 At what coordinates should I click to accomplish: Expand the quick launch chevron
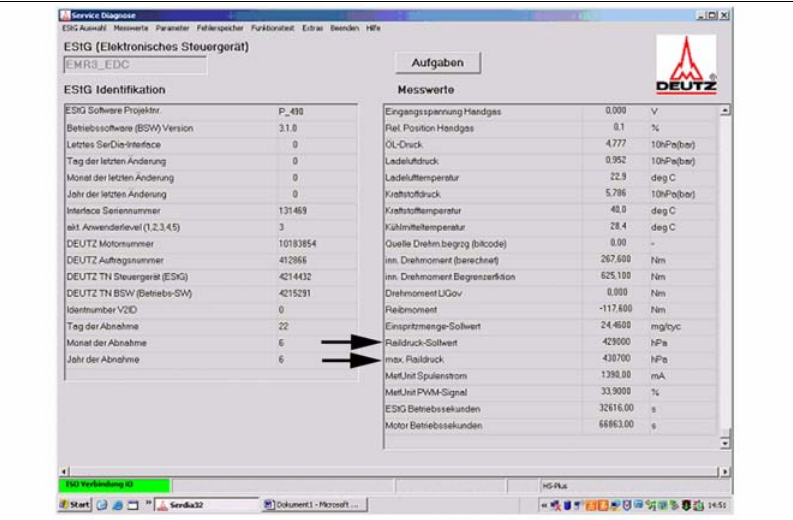point(148,503)
